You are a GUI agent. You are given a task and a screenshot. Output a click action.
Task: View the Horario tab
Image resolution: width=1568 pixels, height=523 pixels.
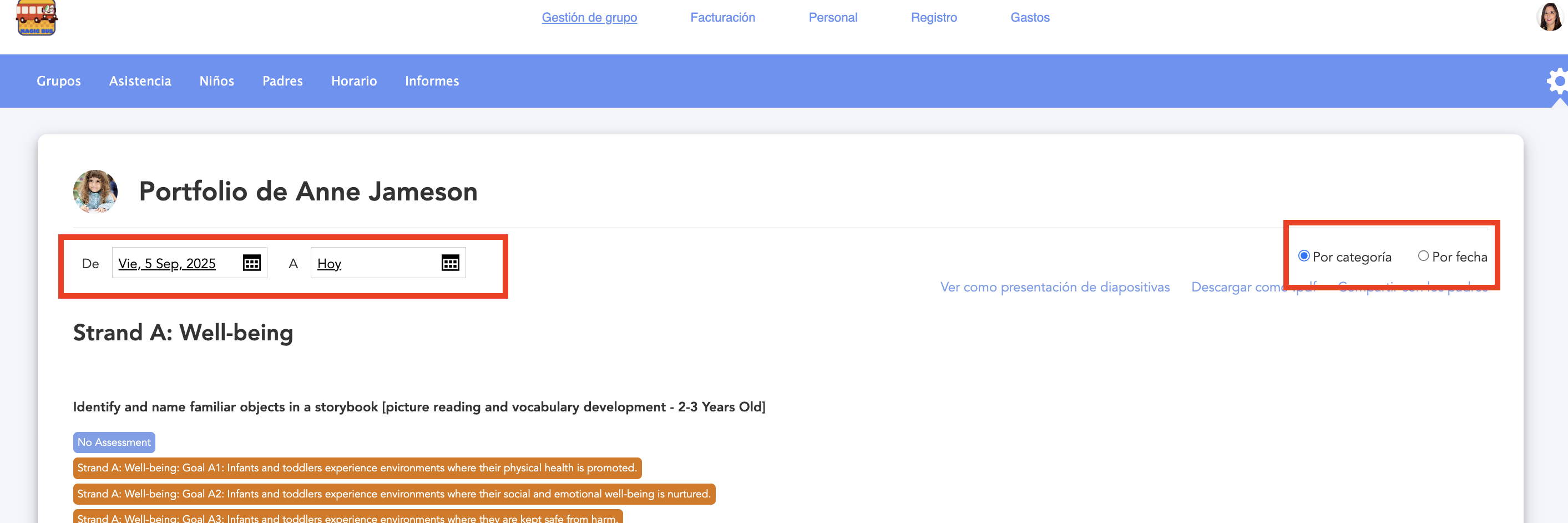click(x=353, y=81)
